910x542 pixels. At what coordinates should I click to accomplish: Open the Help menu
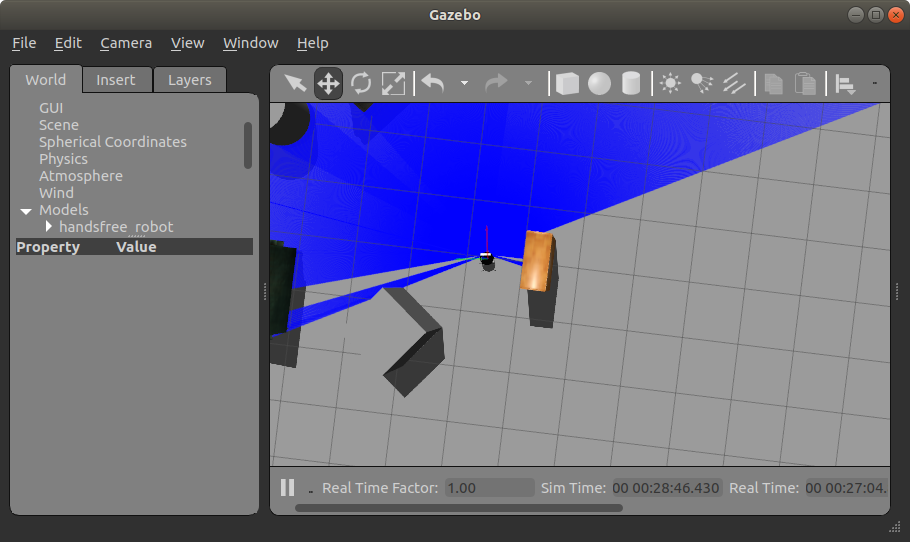[313, 43]
